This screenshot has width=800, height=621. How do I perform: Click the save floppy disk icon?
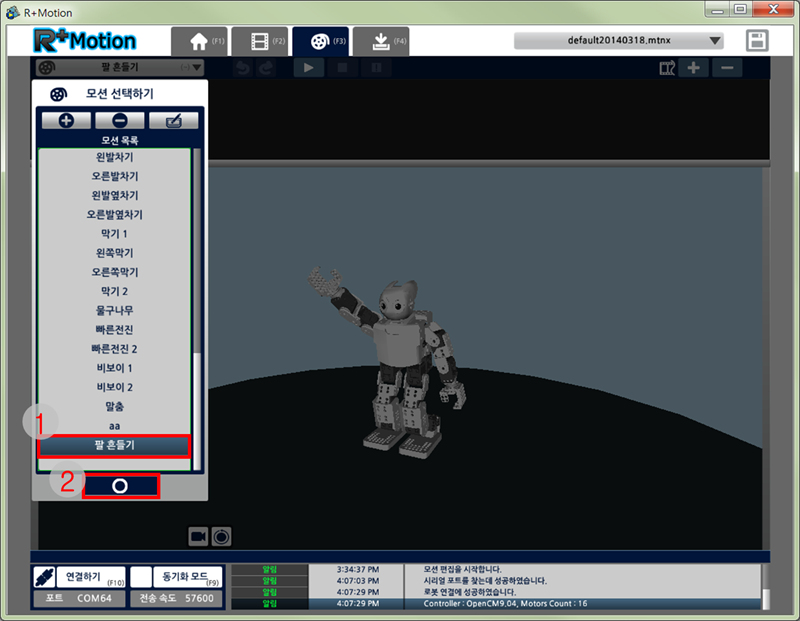(757, 41)
